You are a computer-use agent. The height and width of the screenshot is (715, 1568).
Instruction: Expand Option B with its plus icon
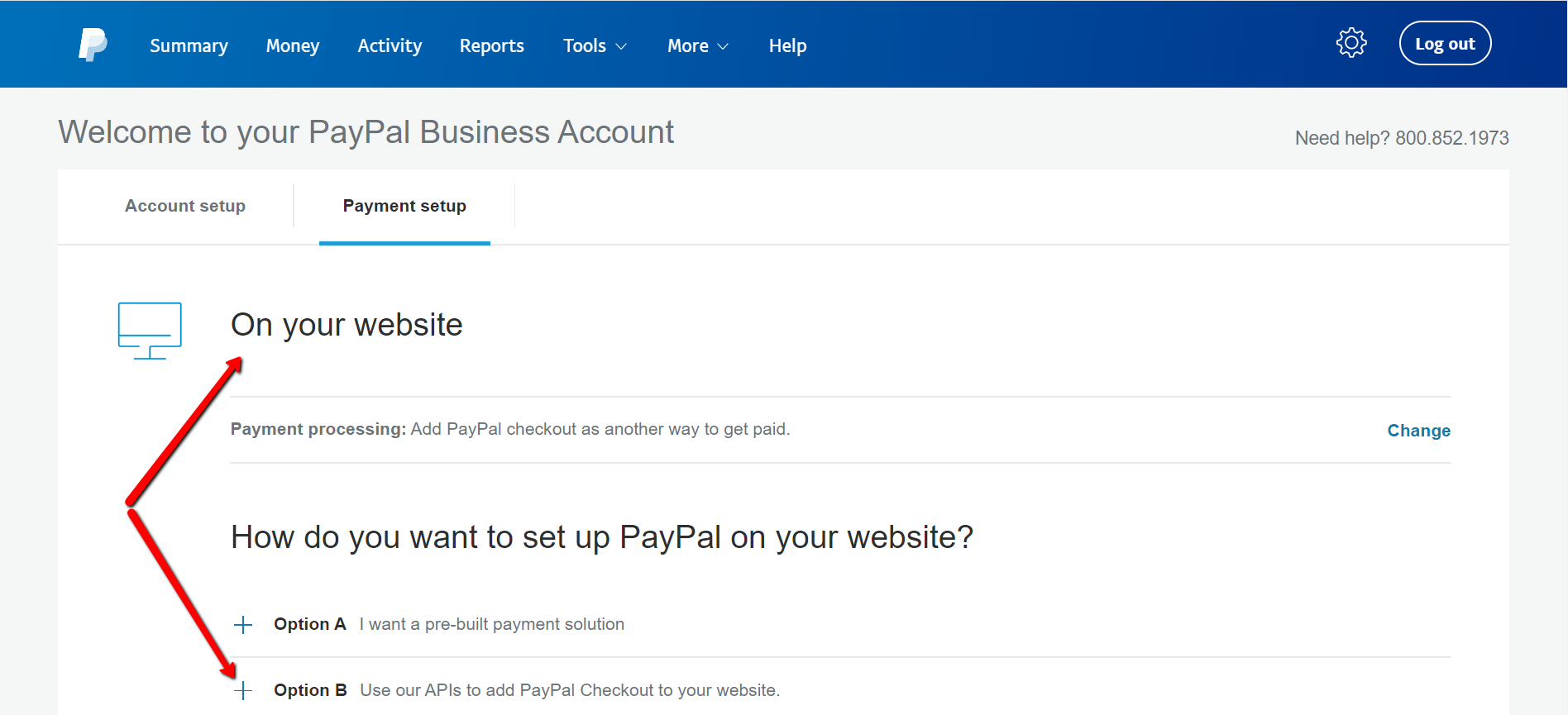(x=243, y=690)
